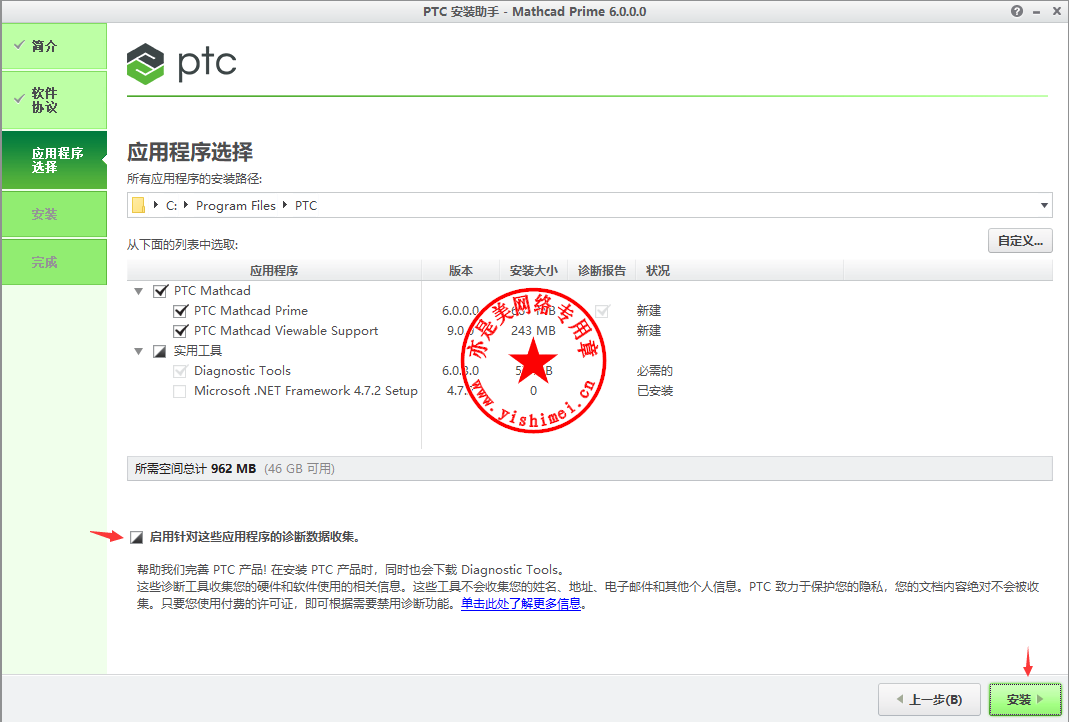Image resolution: width=1069 pixels, height=722 pixels.
Task: Open the install path dropdown arrow
Action: 1044,205
